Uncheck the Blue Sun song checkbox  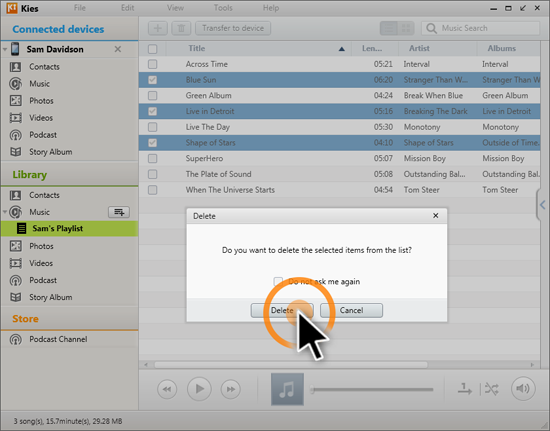(153, 80)
